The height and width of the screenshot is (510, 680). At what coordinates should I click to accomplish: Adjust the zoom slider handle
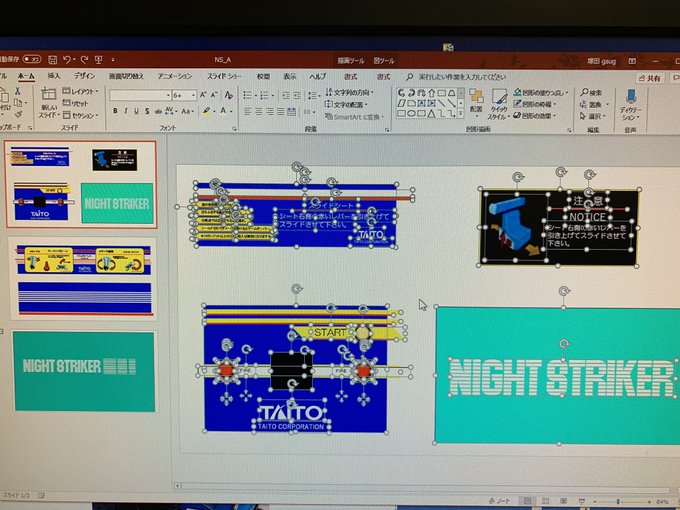point(618,502)
